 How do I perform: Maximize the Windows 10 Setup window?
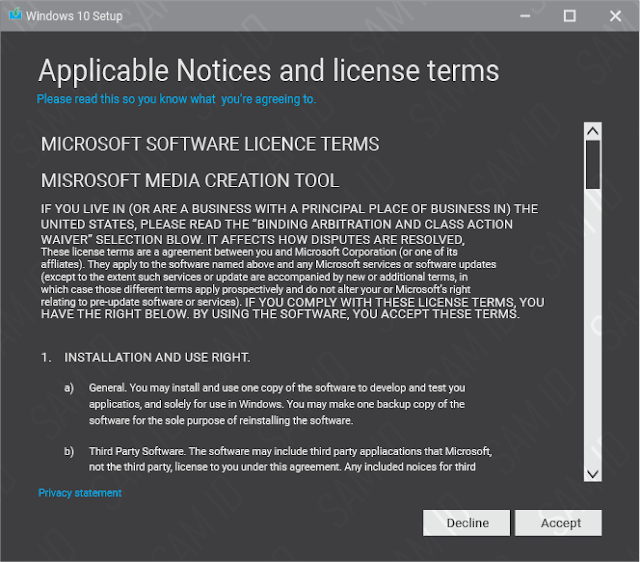[570, 16]
